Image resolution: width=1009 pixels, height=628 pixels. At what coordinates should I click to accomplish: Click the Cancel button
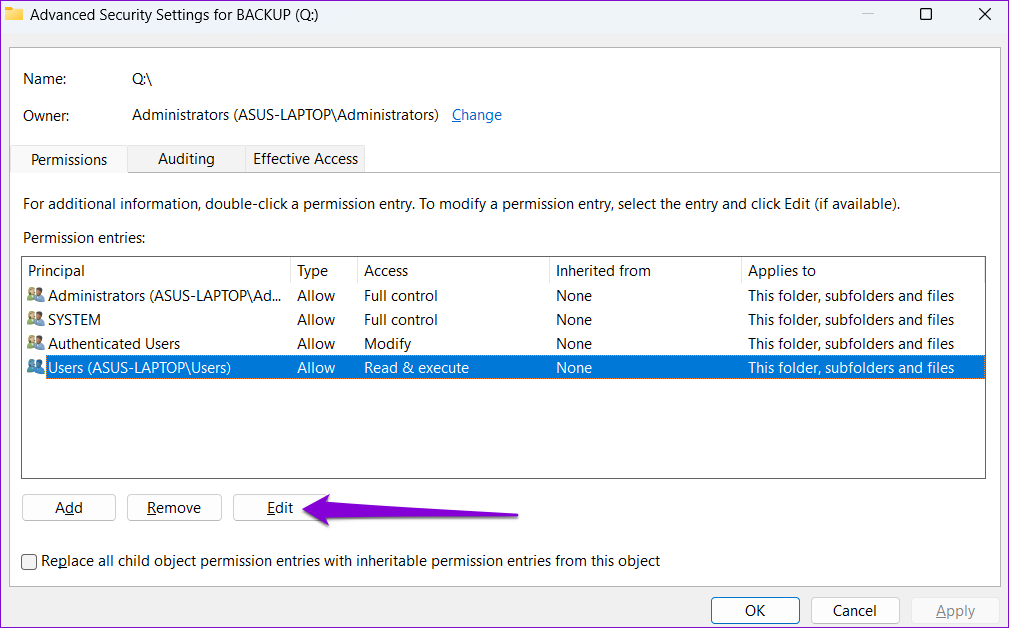point(855,611)
